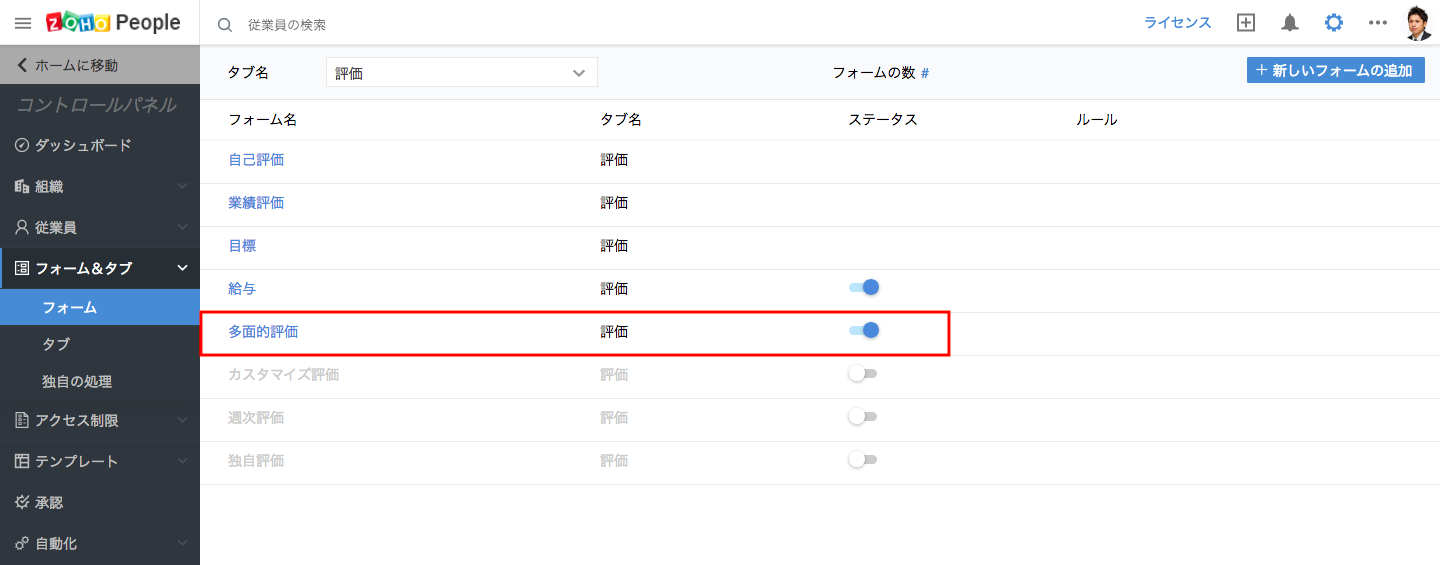Open the hamburger menu icon
The height and width of the screenshot is (565, 1440).
click(23, 23)
